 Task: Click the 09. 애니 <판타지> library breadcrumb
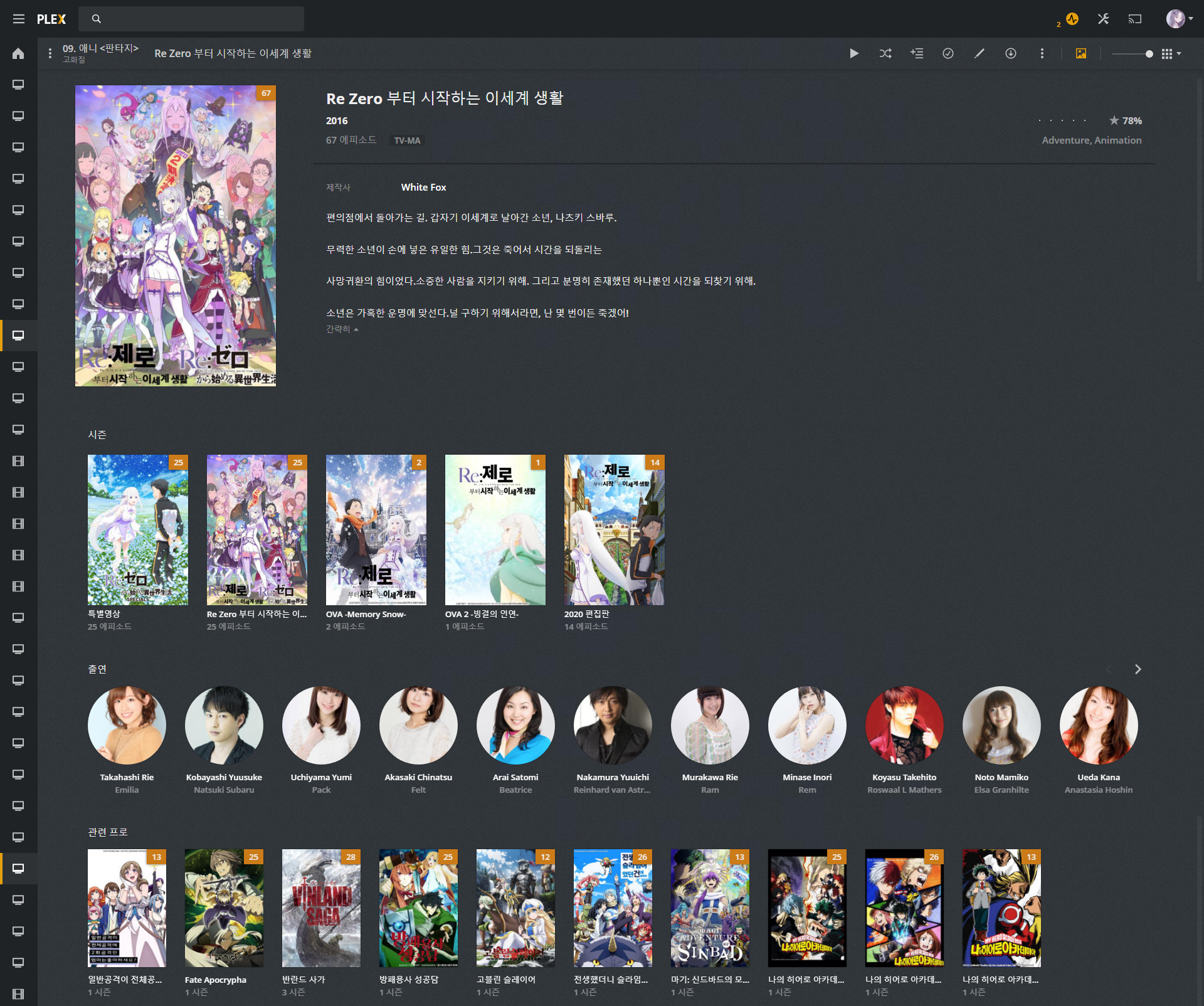[x=100, y=48]
